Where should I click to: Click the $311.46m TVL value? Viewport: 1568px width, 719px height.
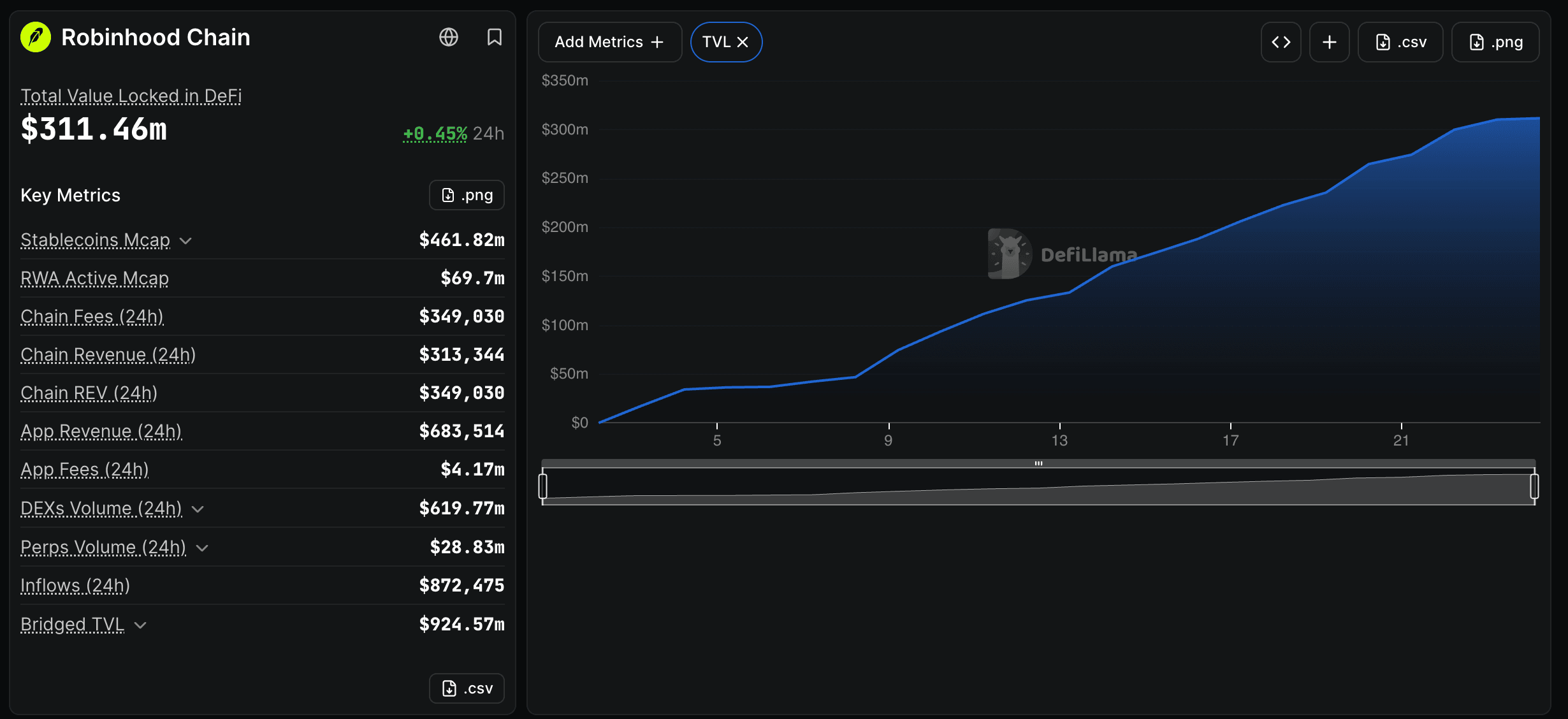click(x=94, y=129)
